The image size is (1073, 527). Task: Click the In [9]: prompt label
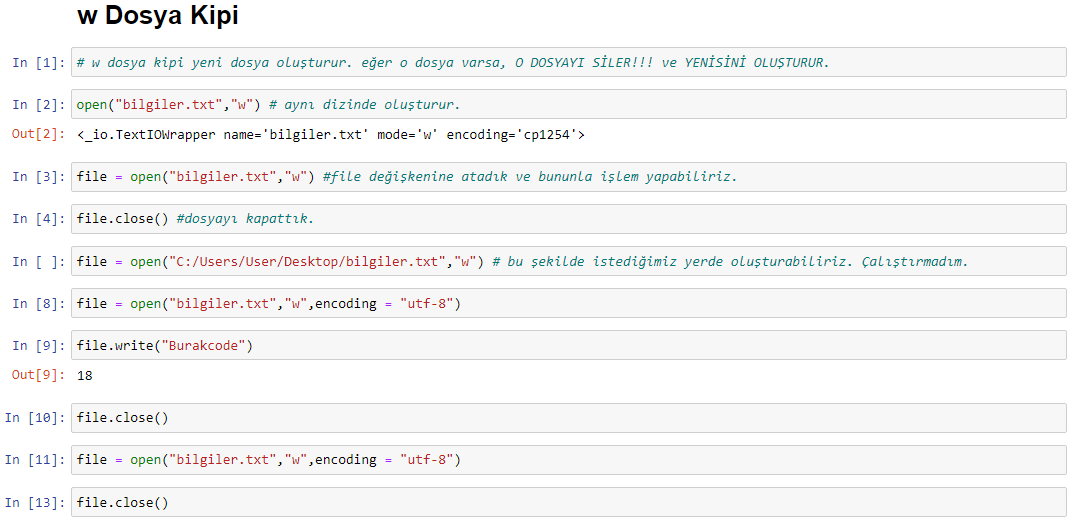click(38, 346)
